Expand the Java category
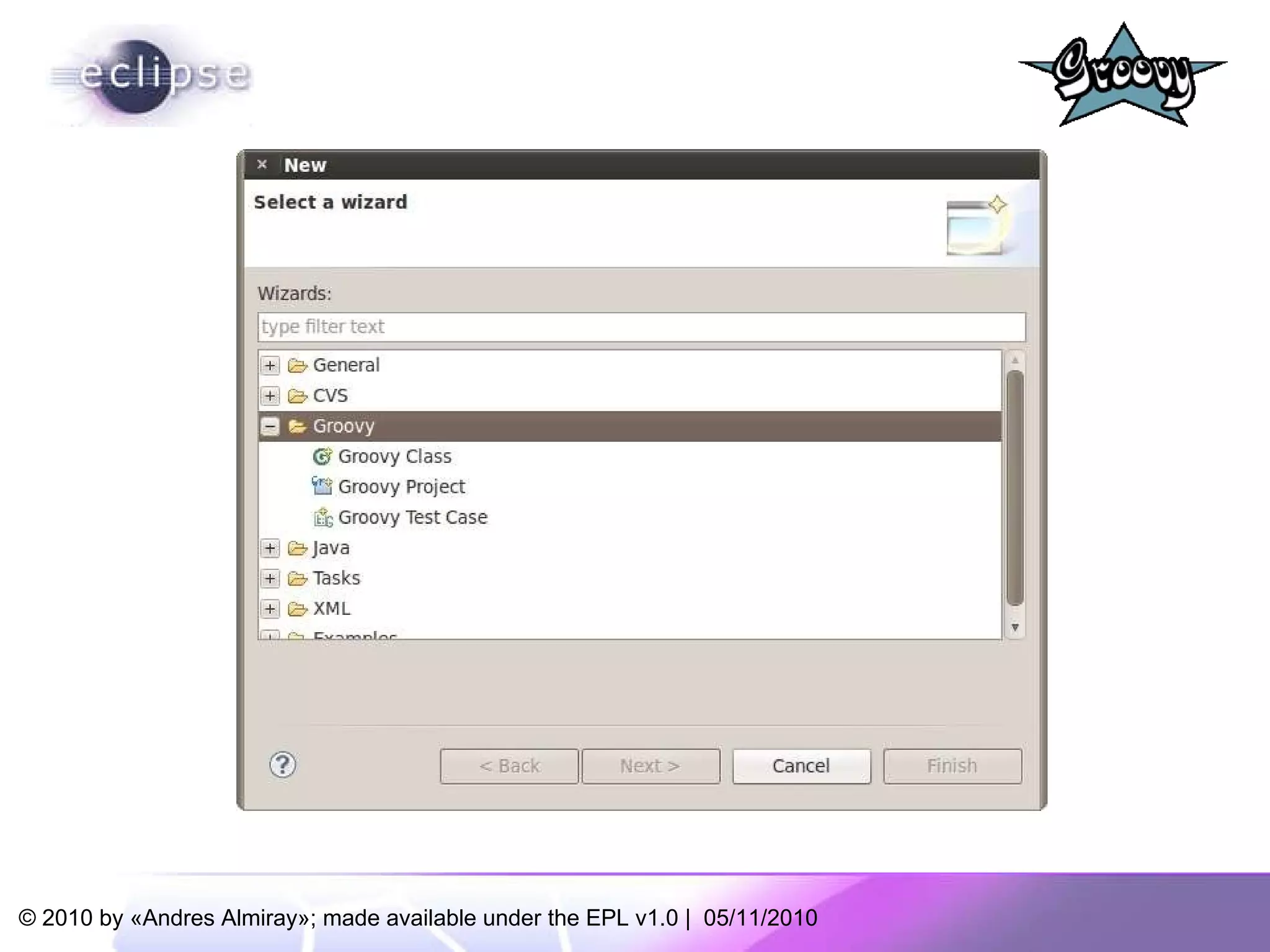 pyautogui.click(x=270, y=548)
